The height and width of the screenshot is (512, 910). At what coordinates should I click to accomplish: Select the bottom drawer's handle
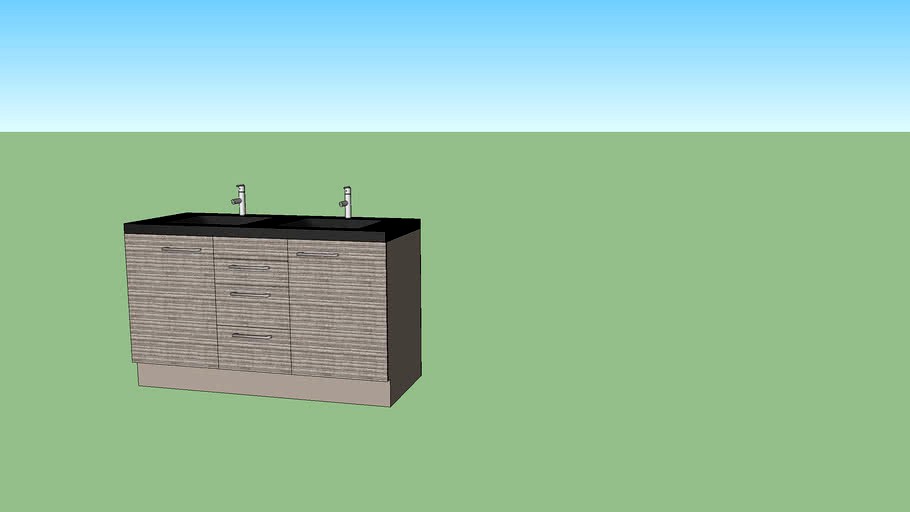click(x=252, y=336)
